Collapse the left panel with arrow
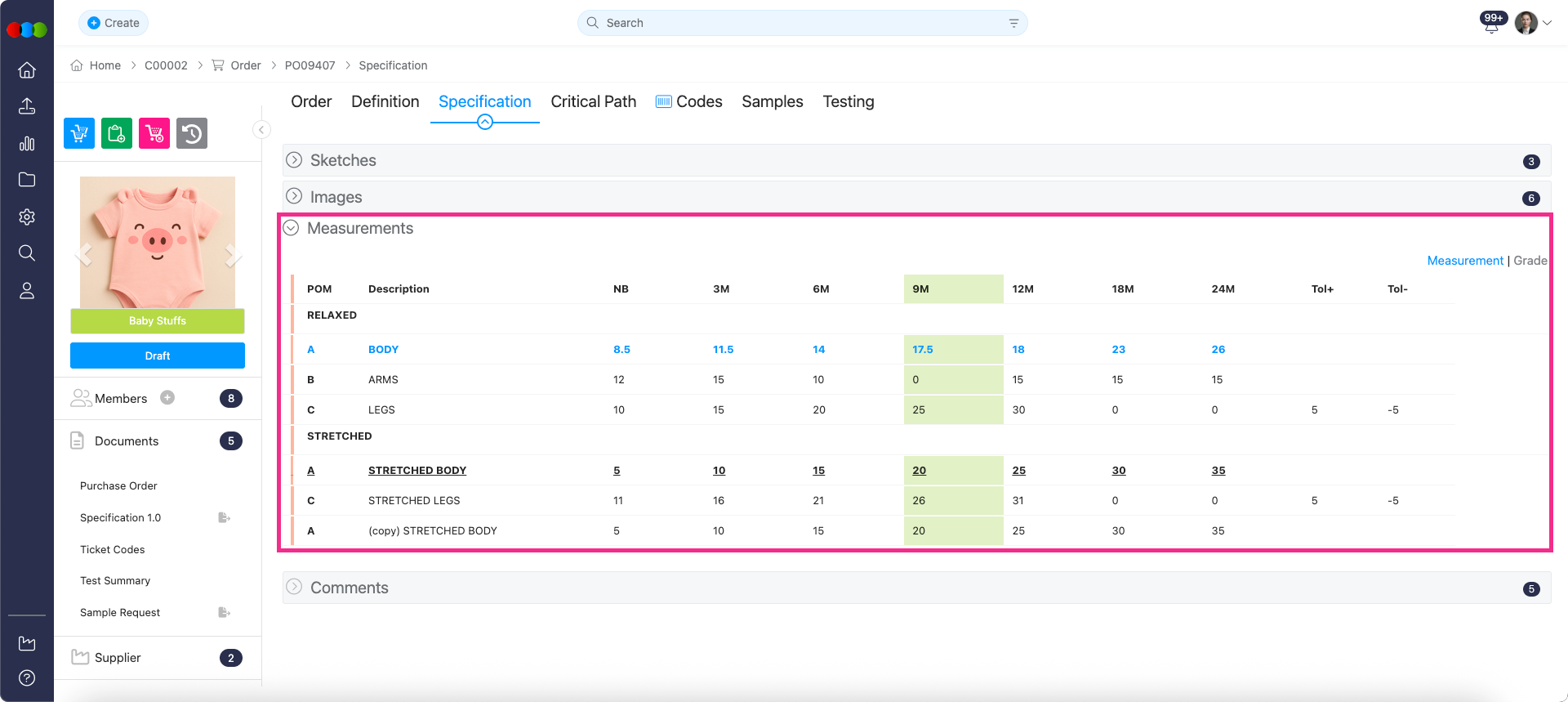The height and width of the screenshot is (702, 1568). point(261,130)
